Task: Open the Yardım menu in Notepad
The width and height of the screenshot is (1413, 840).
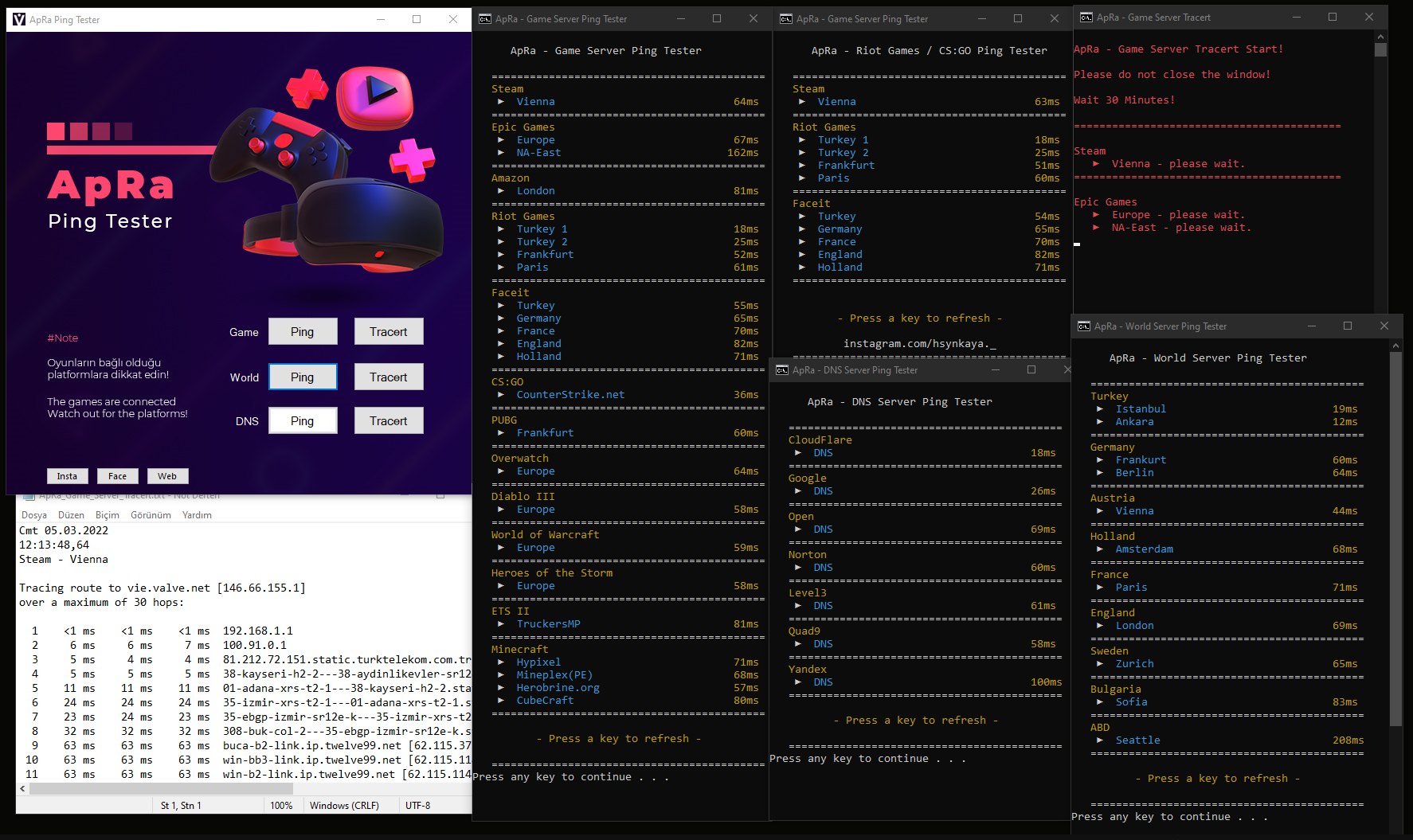Action: click(197, 515)
